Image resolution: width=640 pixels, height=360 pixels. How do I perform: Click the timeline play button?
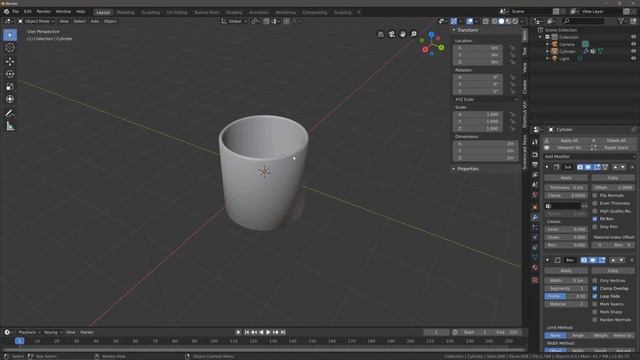[268, 332]
